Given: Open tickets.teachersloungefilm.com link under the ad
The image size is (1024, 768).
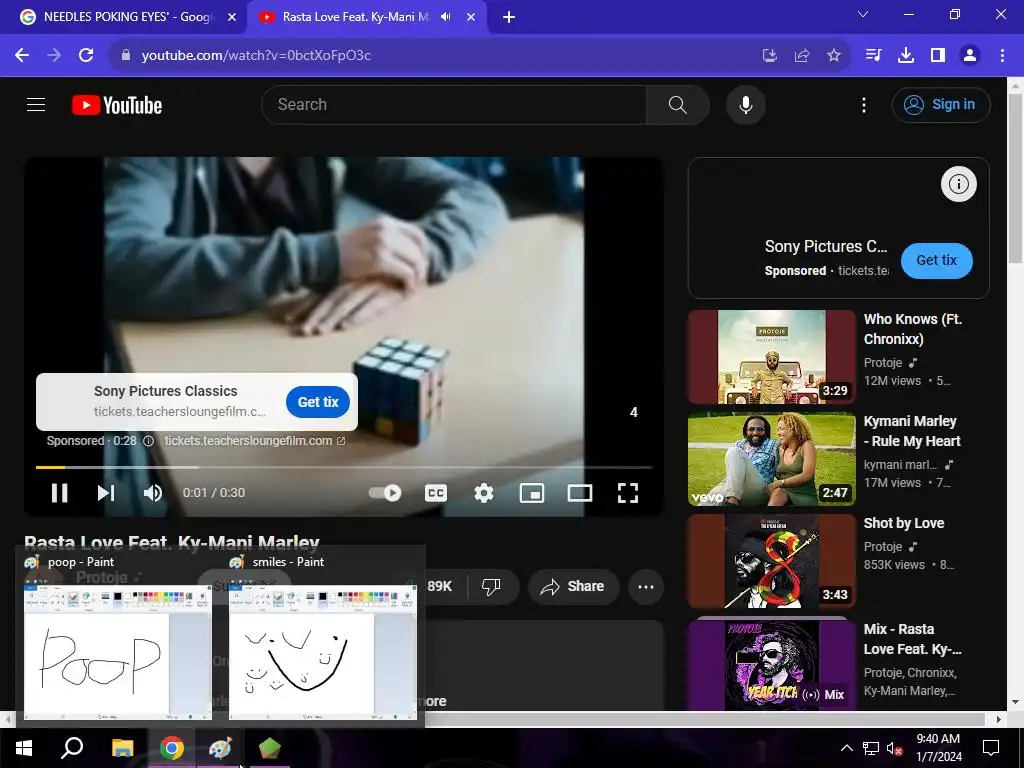Looking at the screenshot, I should pos(248,441).
